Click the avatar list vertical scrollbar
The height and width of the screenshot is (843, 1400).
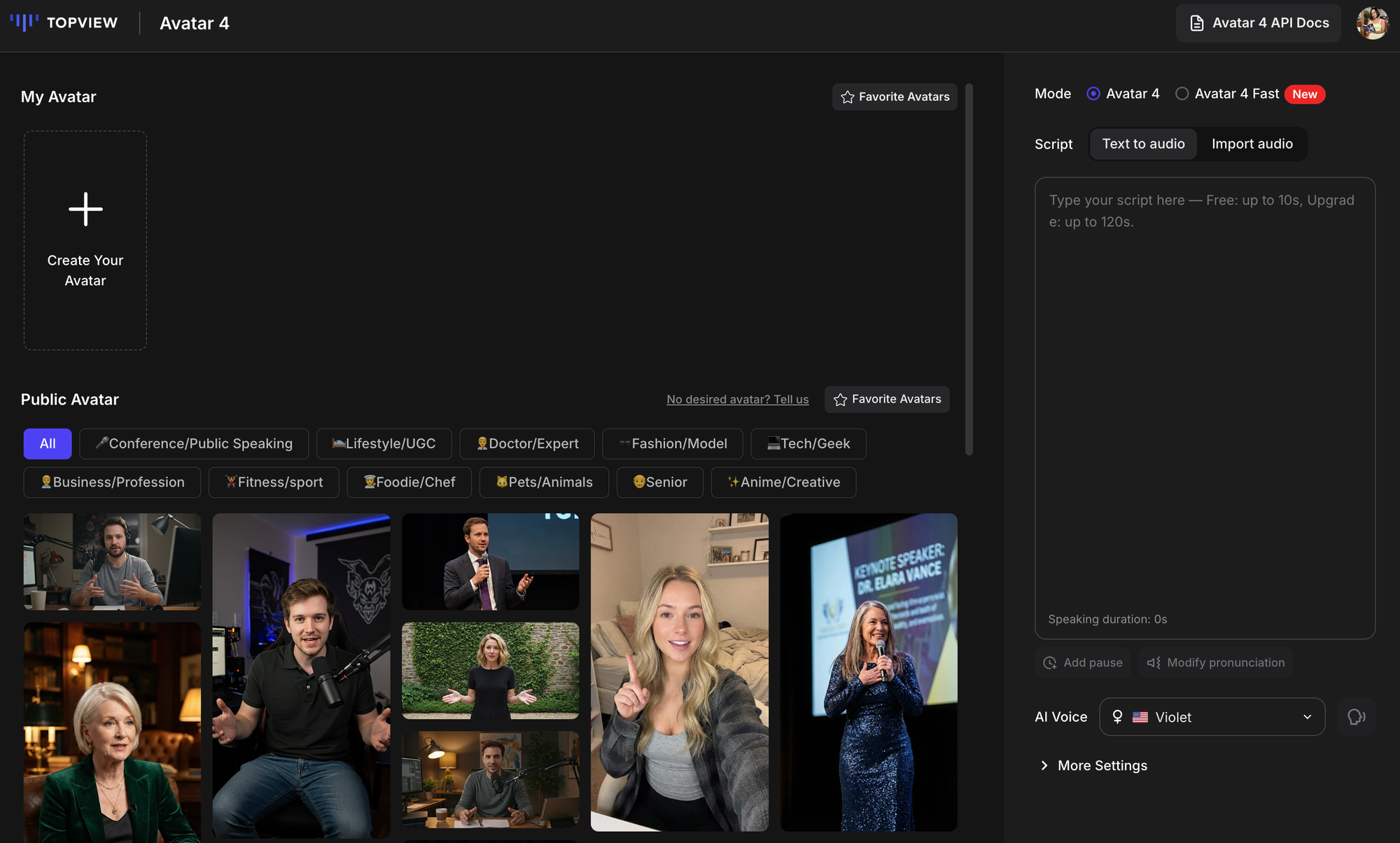[x=969, y=270]
